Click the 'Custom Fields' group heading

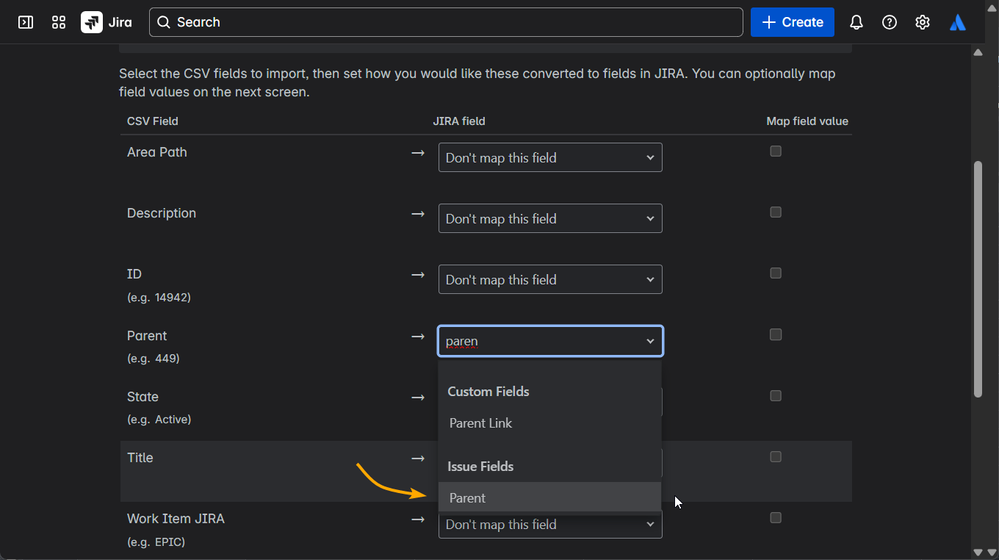(x=488, y=392)
